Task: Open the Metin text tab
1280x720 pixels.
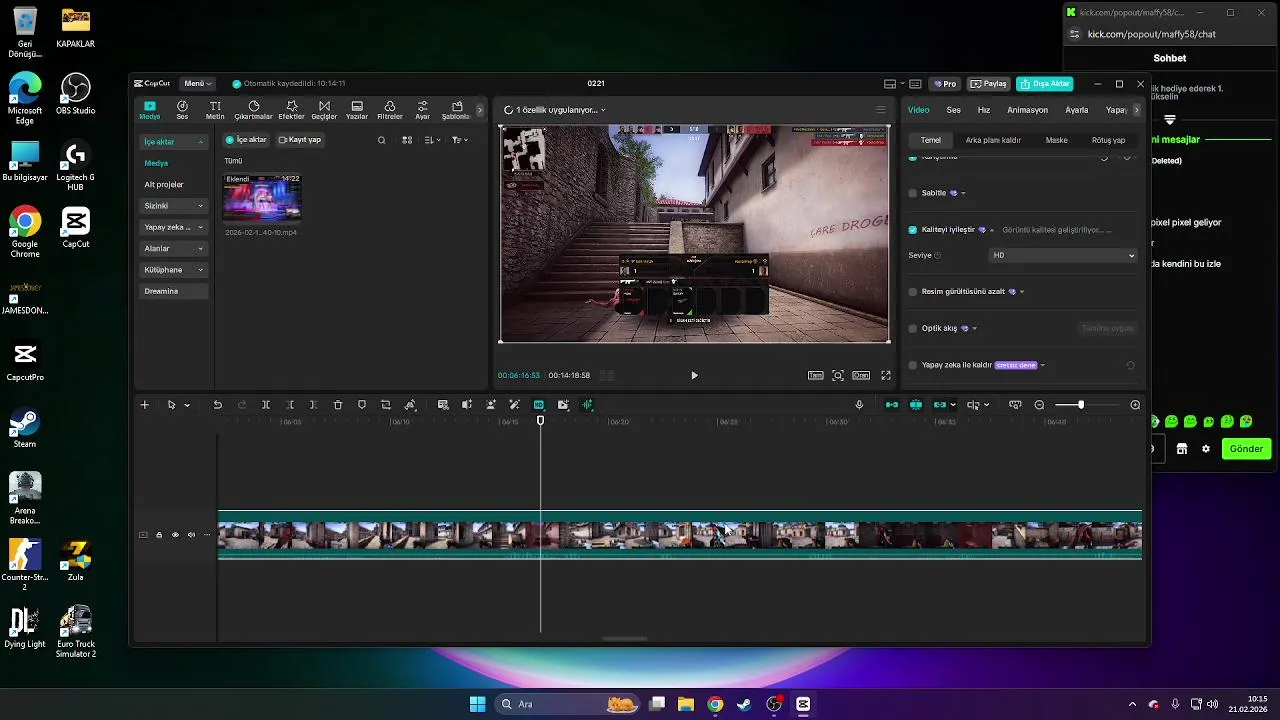Action: pos(215,110)
